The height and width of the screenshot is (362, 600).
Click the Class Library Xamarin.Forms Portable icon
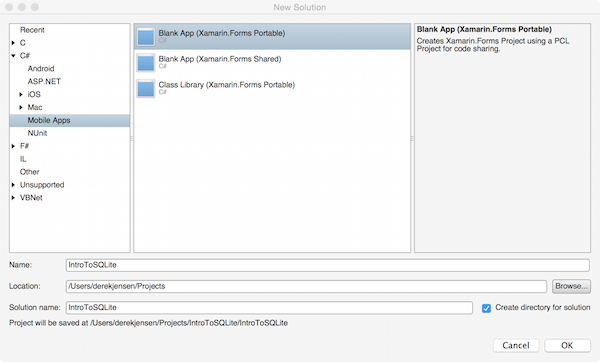[x=146, y=89]
